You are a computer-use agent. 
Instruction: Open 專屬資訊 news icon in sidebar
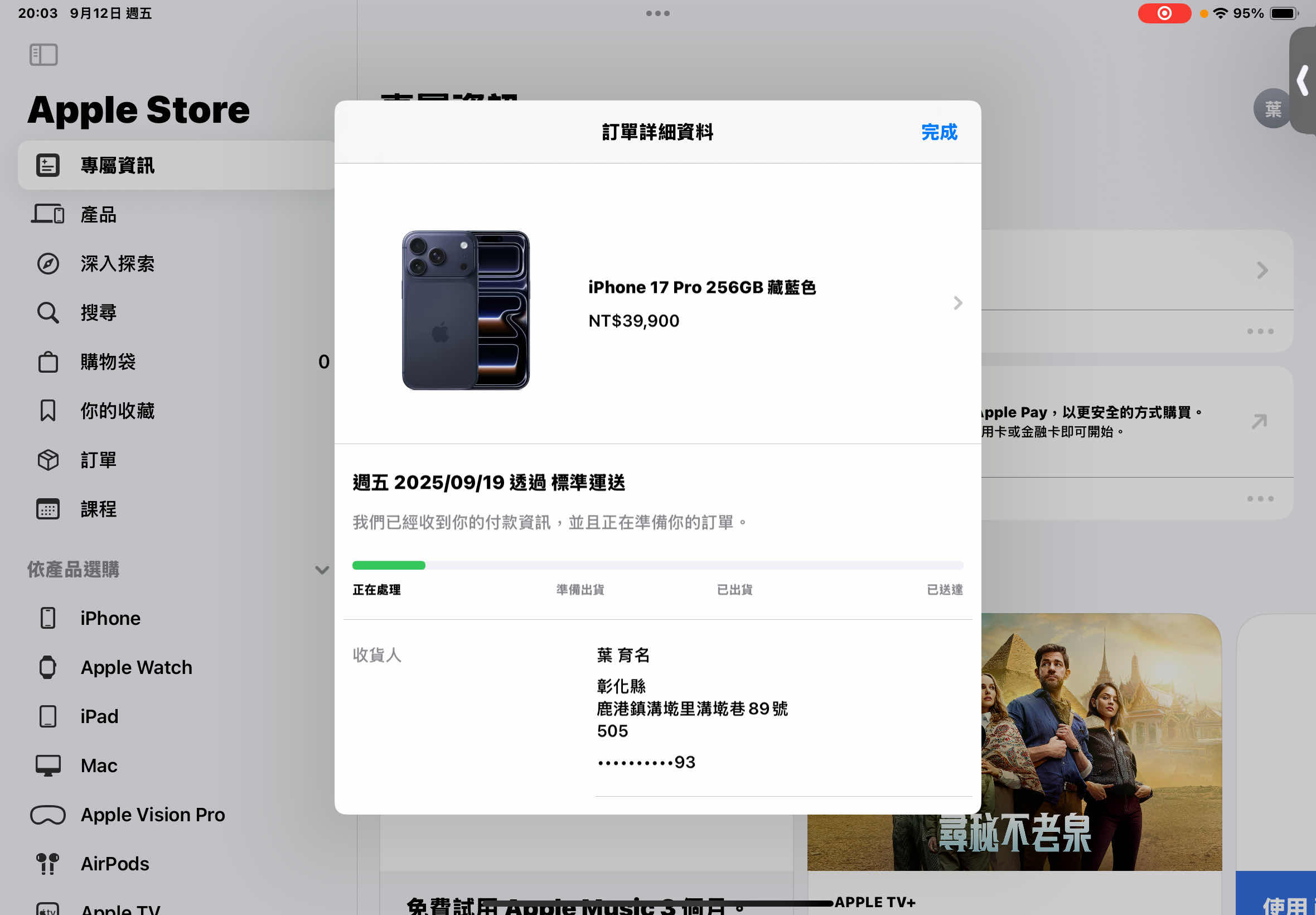click(x=47, y=166)
